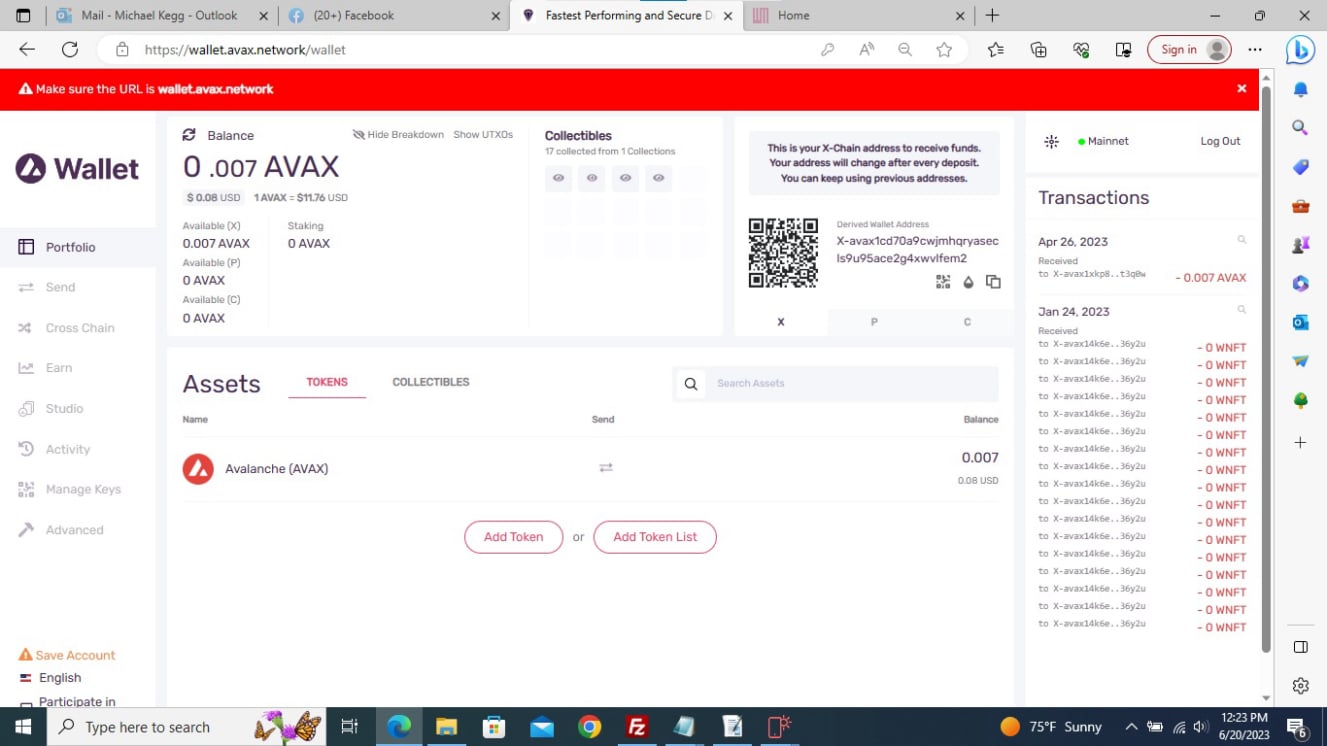Open FileZilla from the taskbar
The image size is (1327, 746).
tap(637, 727)
